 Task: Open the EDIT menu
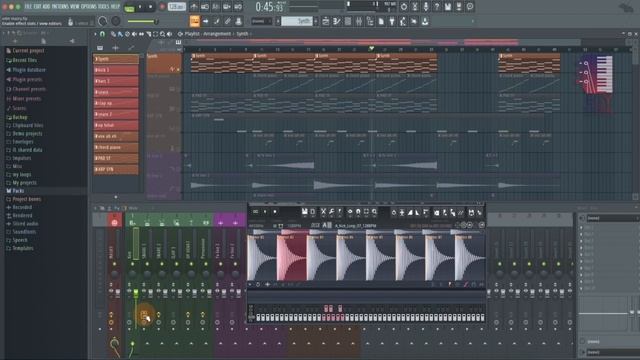(x=37, y=7)
